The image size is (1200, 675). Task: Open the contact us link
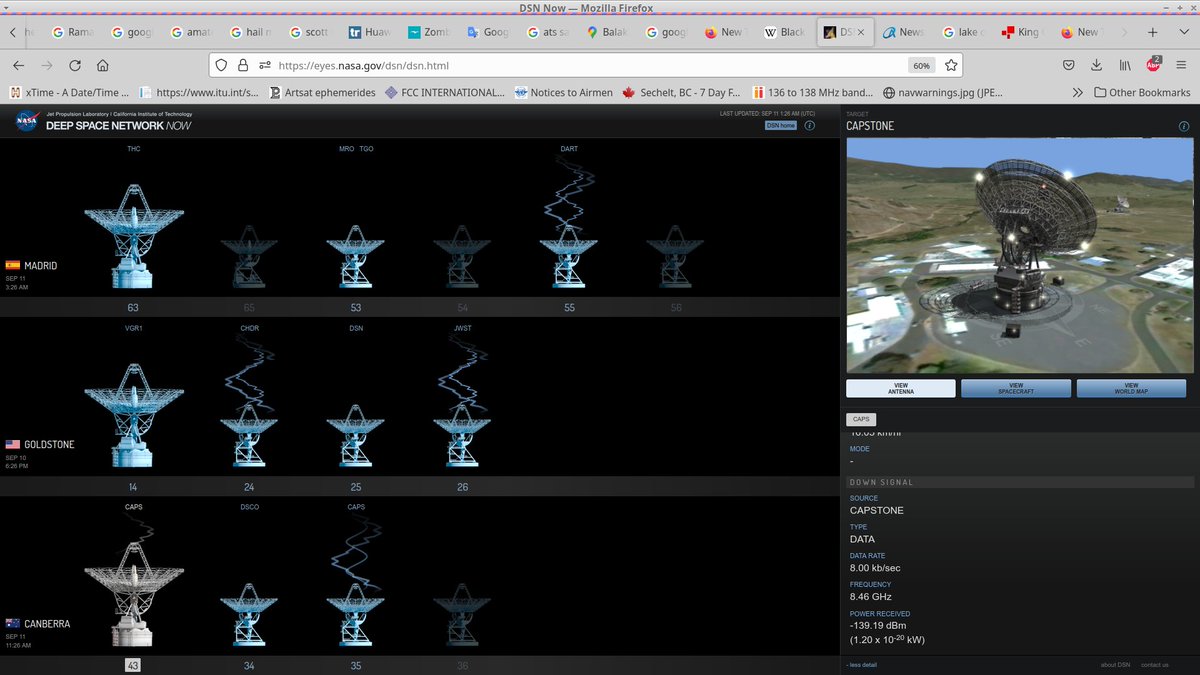[x=1154, y=665]
